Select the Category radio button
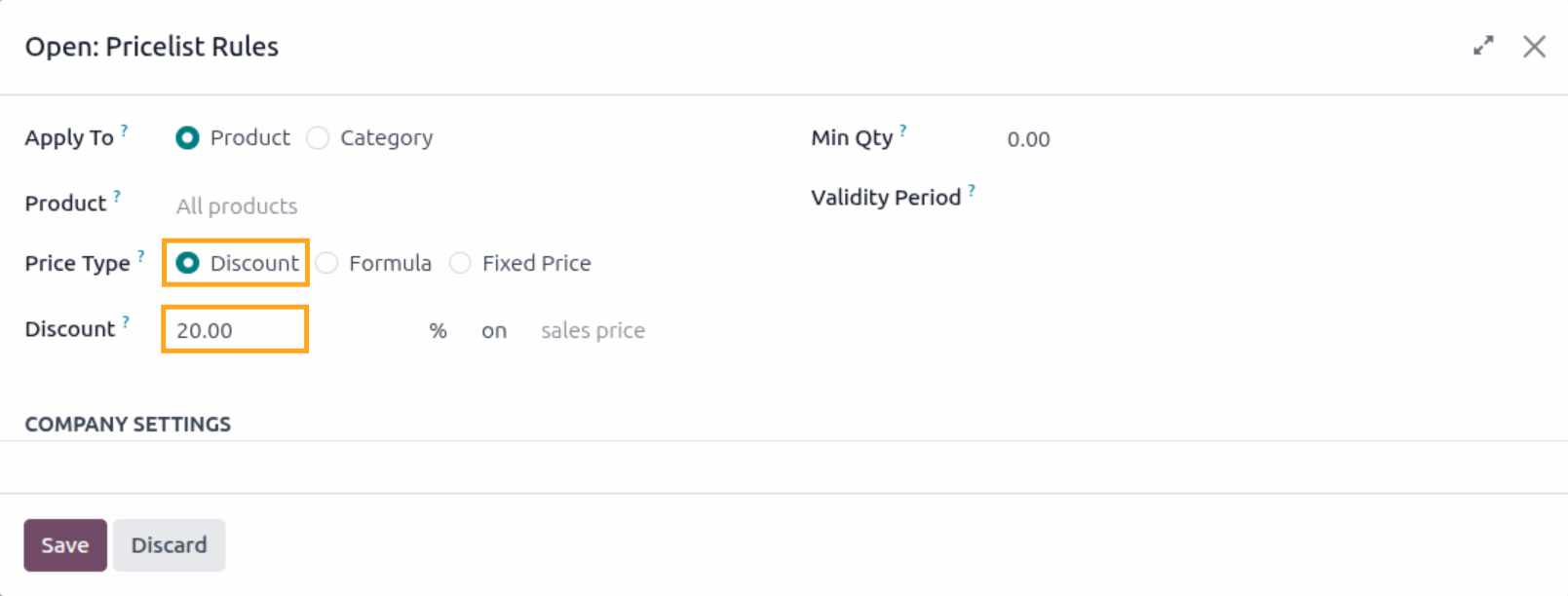 click(x=318, y=138)
